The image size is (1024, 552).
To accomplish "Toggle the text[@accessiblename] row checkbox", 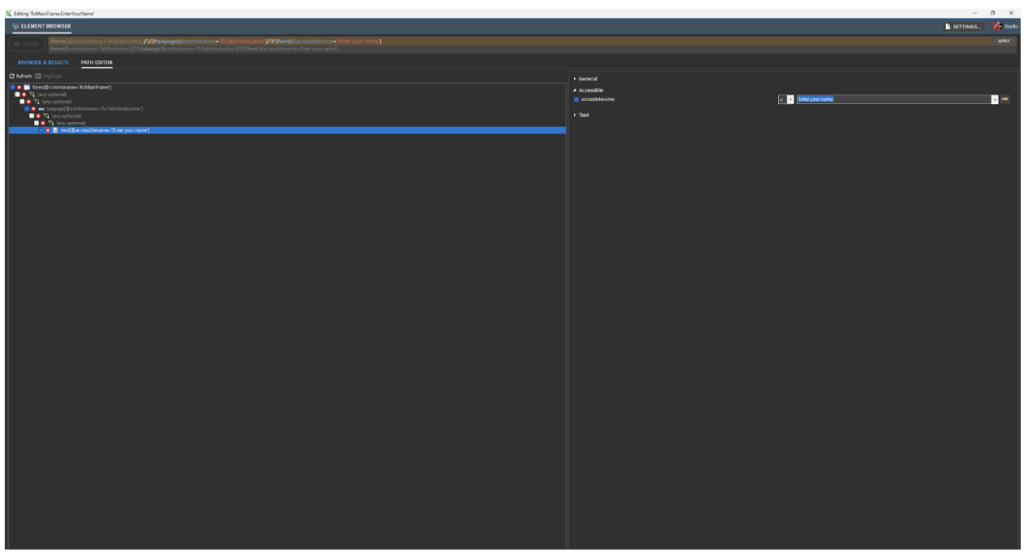I will (x=41, y=131).
